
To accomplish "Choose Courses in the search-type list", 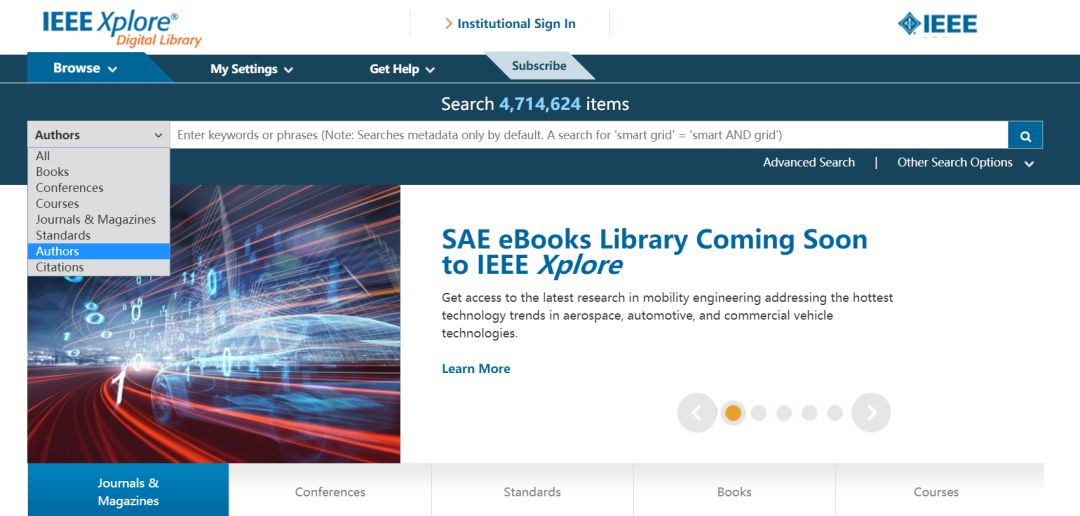I will [98, 204].
